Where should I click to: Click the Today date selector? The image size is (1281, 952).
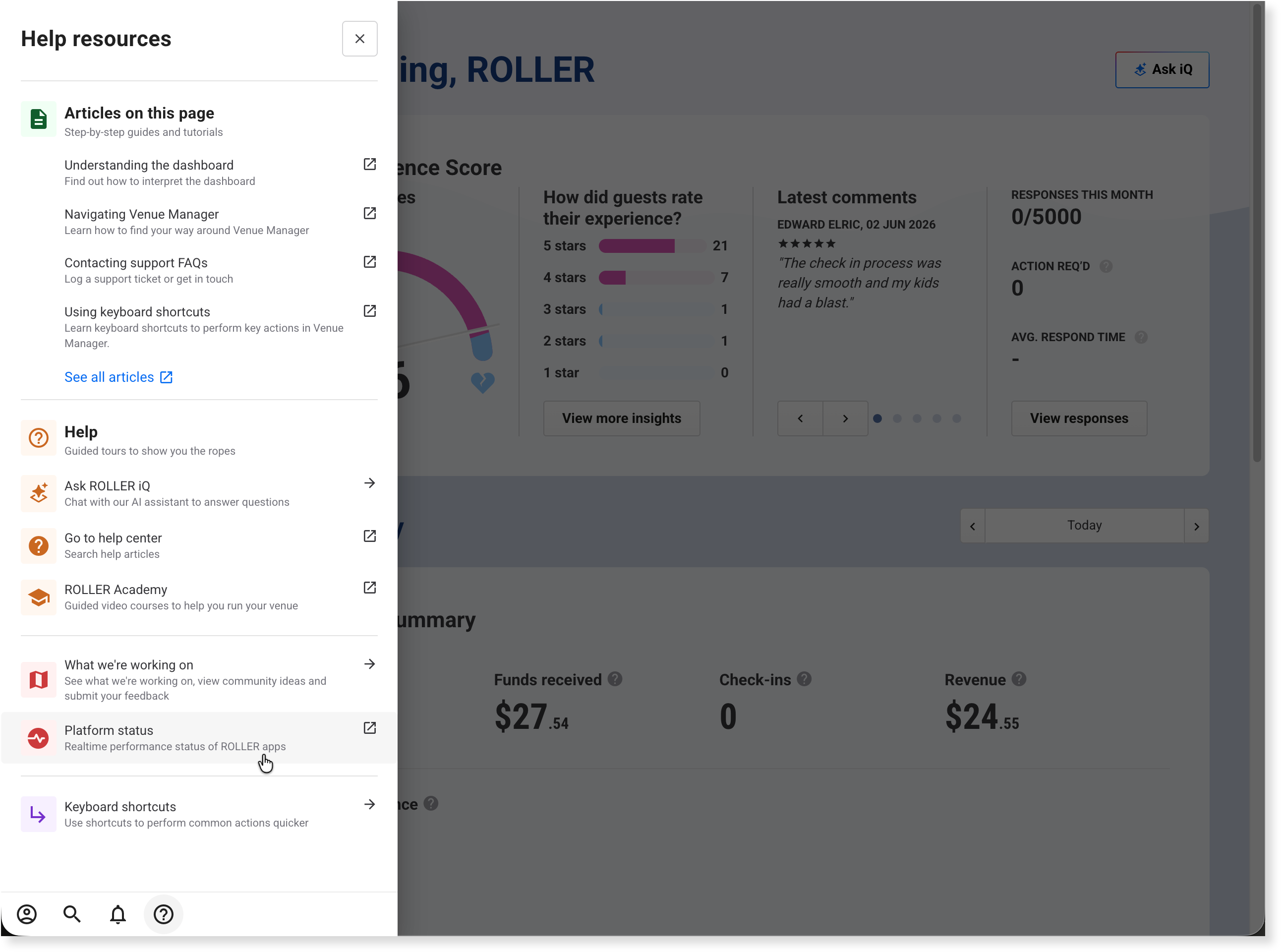tap(1085, 526)
